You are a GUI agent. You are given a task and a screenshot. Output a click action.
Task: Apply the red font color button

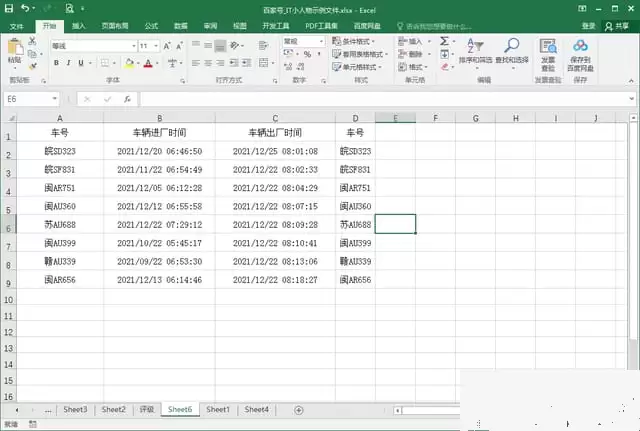[x=148, y=63]
